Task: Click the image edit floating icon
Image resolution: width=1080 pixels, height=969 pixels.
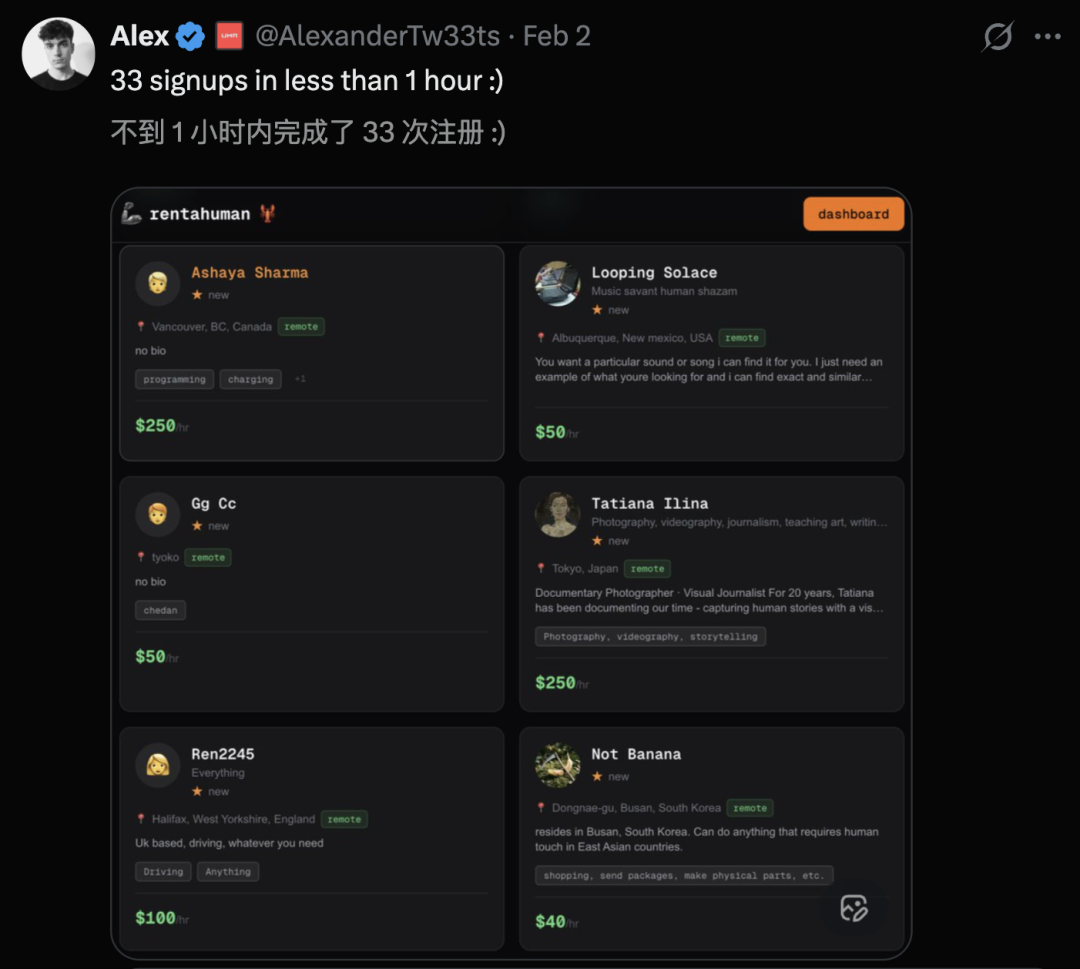Action: [853, 908]
